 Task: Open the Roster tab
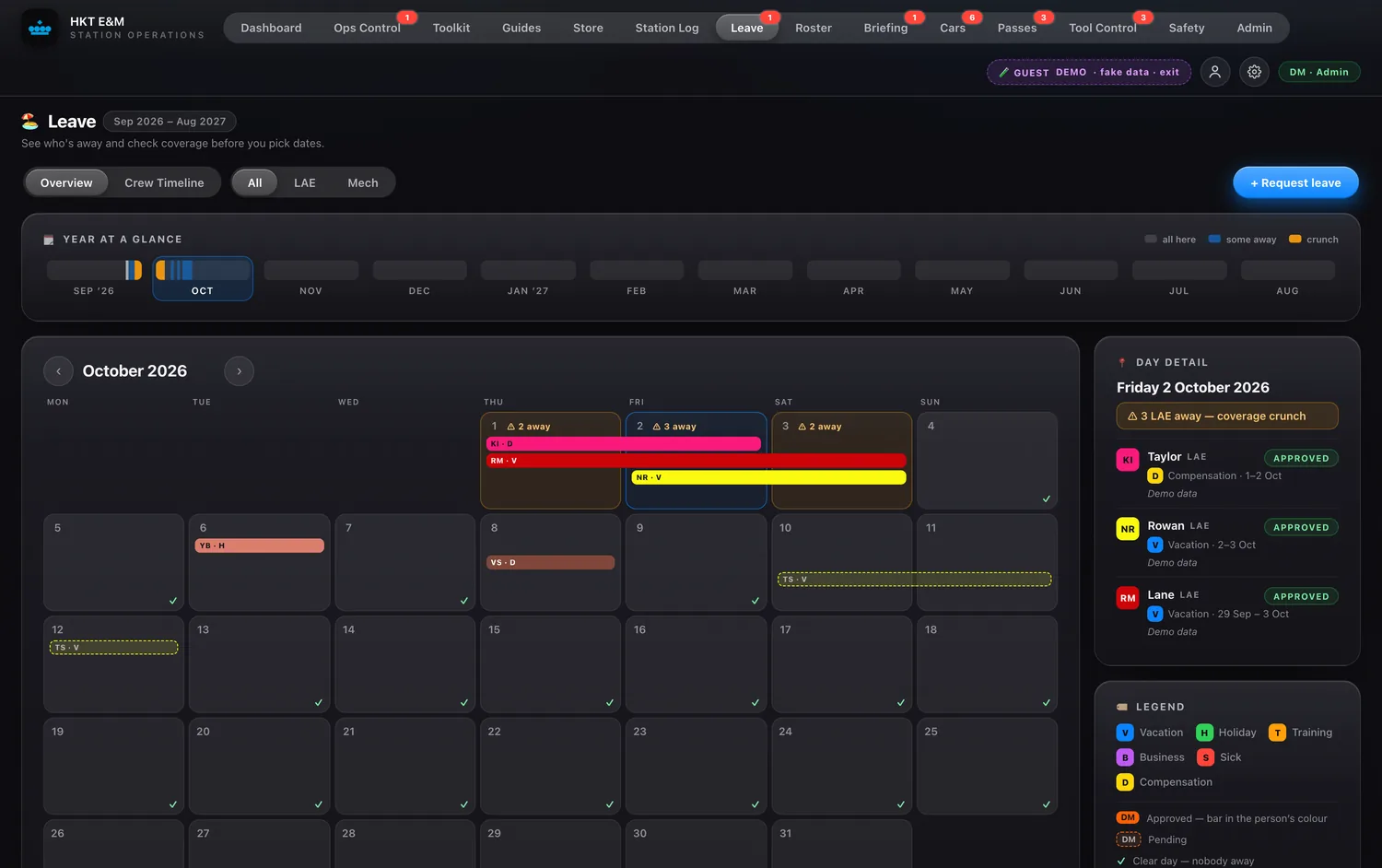click(814, 28)
